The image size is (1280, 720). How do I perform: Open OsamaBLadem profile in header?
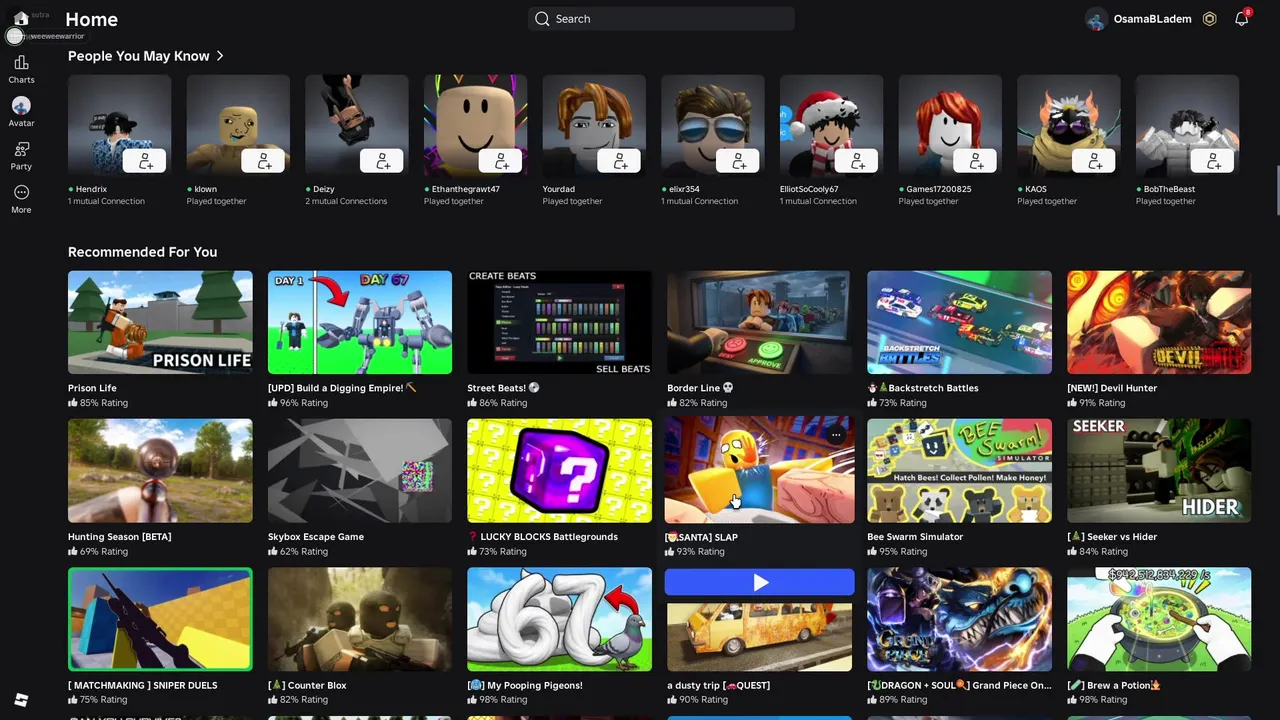click(1138, 19)
